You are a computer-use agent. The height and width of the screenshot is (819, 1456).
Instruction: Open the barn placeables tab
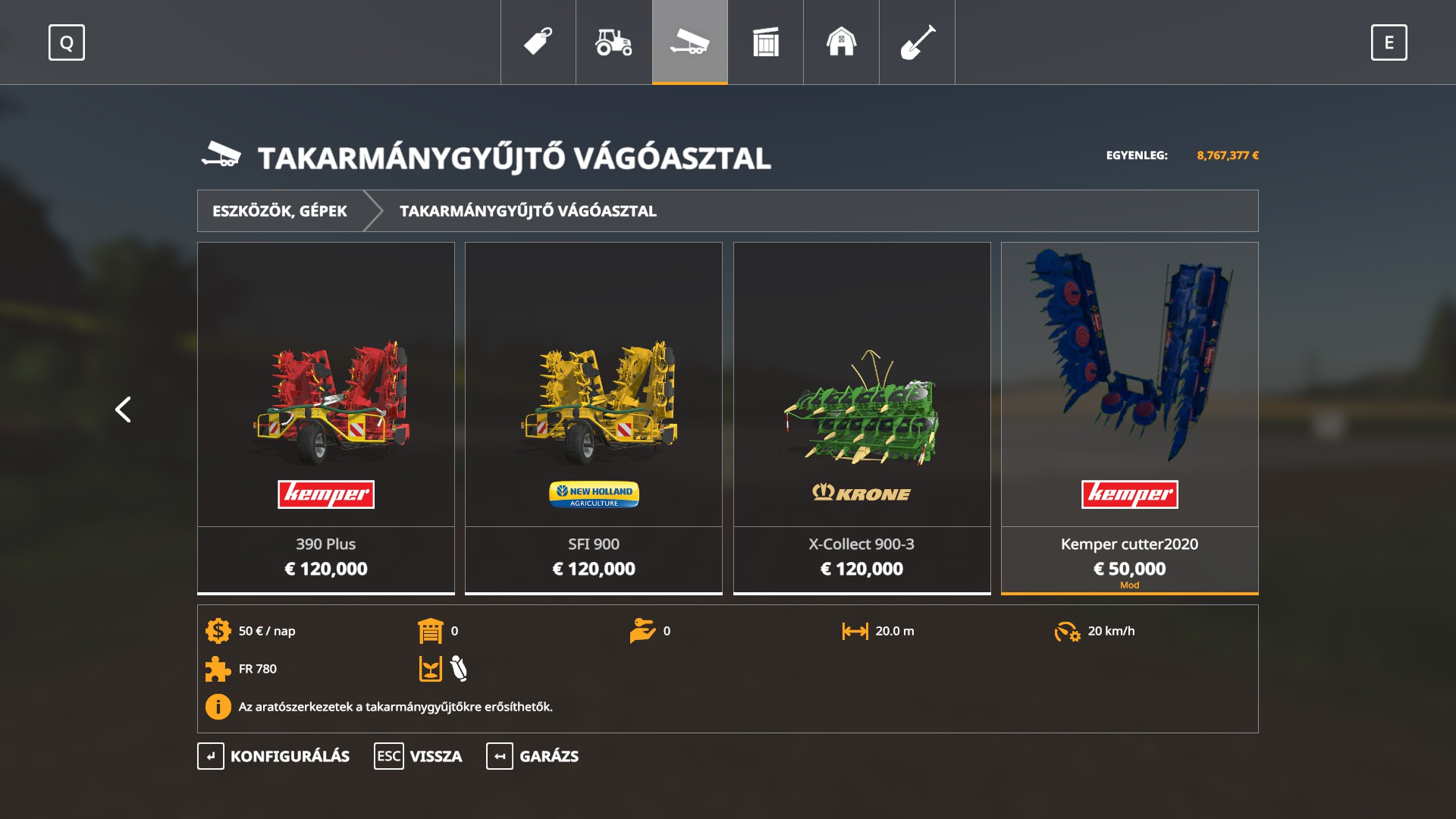pyautogui.click(x=842, y=42)
